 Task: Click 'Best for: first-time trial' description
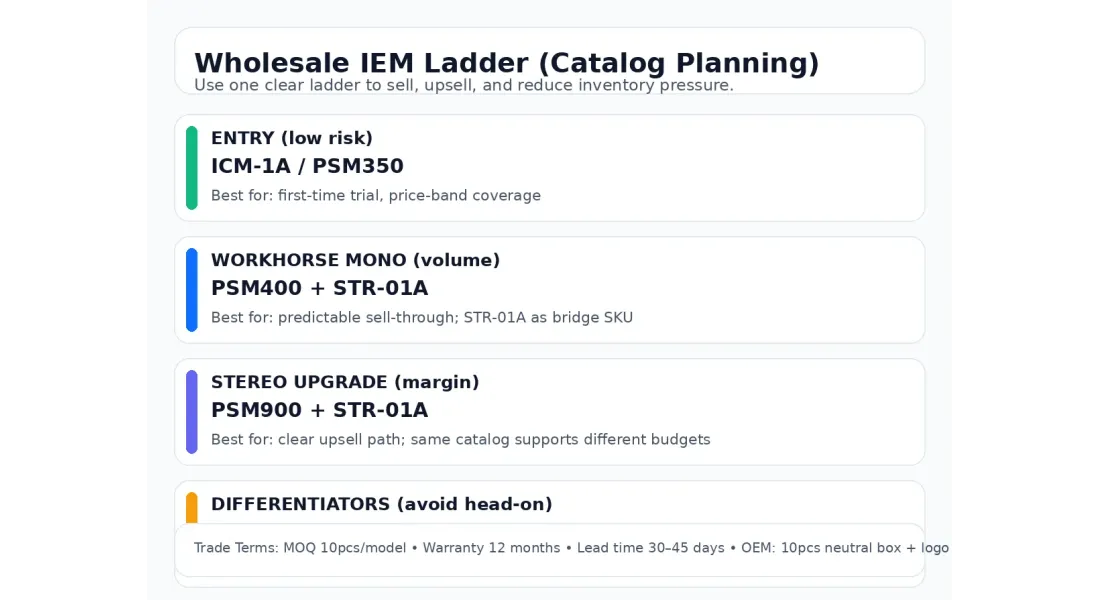click(375, 196)
